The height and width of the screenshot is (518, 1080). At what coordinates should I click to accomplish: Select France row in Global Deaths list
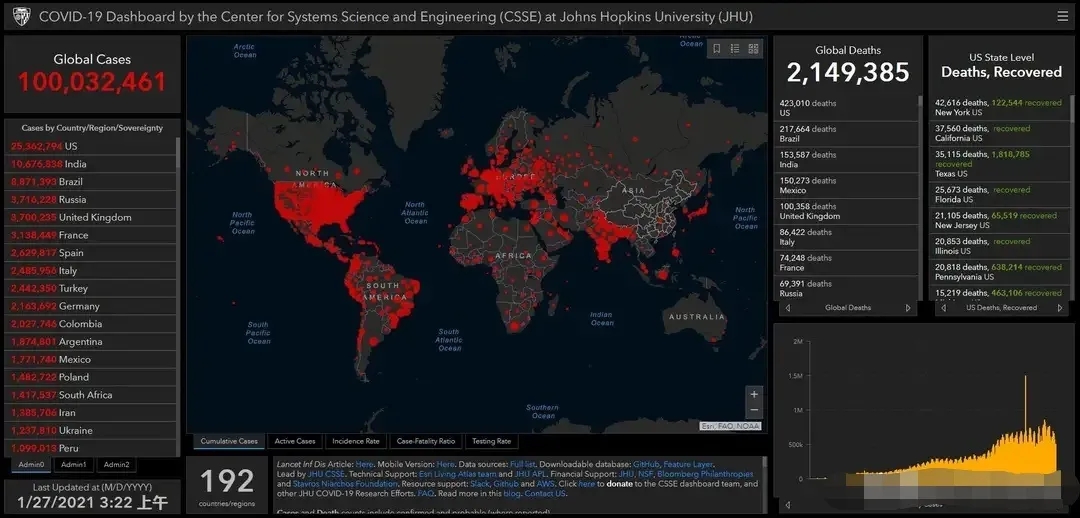click(x=846, y=262)
